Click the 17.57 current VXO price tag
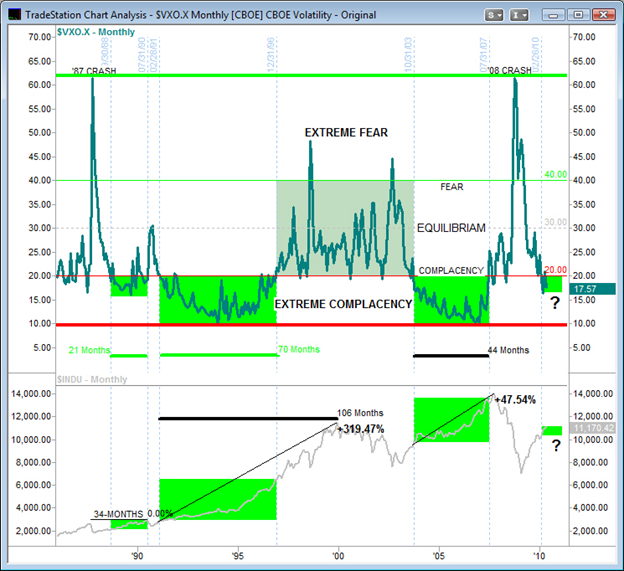 tap(592, 289)
